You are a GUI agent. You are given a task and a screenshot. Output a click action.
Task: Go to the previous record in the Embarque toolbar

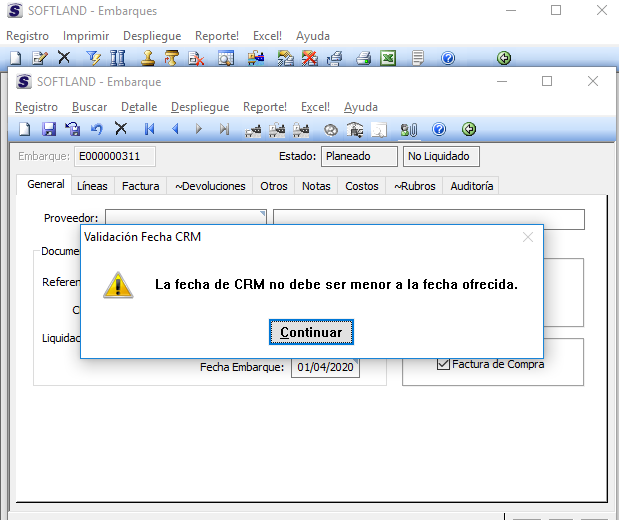coord(175,129)
